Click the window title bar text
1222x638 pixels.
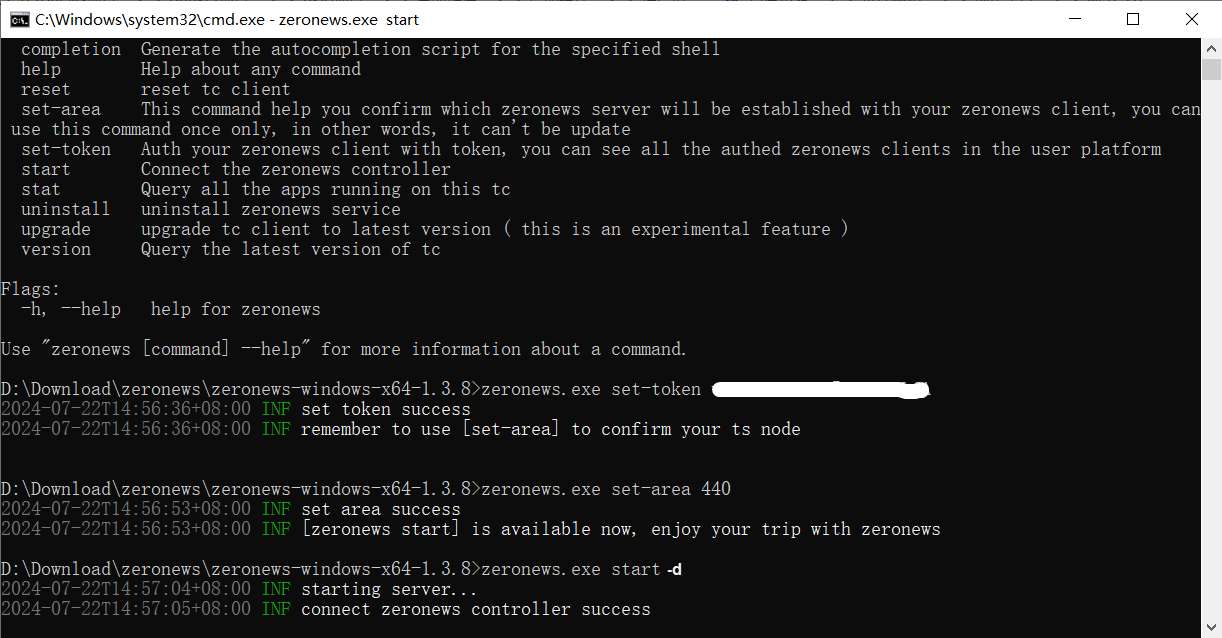click(x=227, y=19)
